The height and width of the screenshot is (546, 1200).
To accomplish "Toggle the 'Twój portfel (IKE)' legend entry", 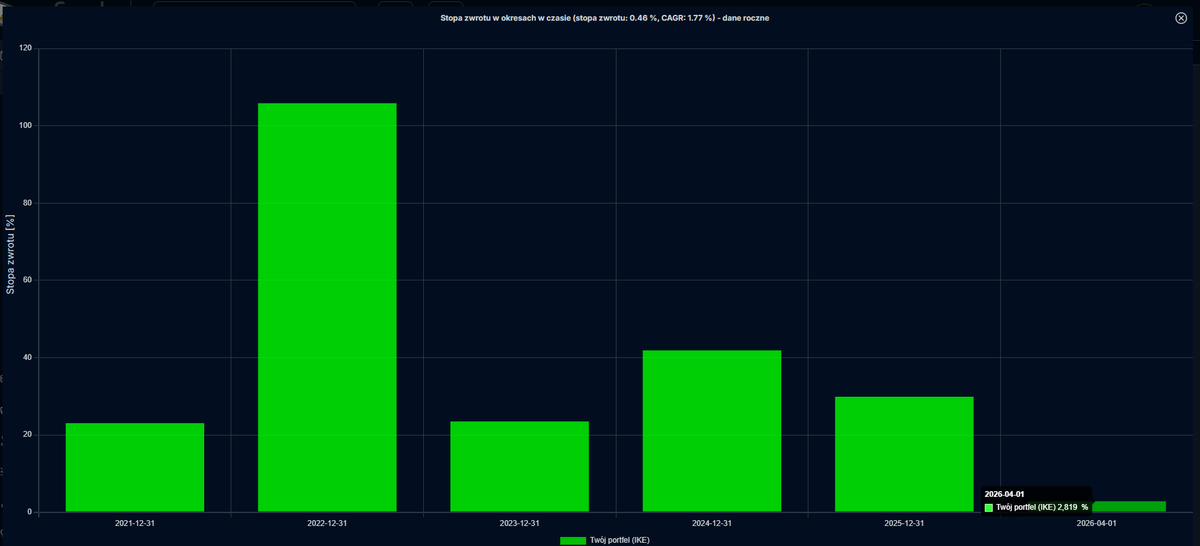I will pos(605,541).
